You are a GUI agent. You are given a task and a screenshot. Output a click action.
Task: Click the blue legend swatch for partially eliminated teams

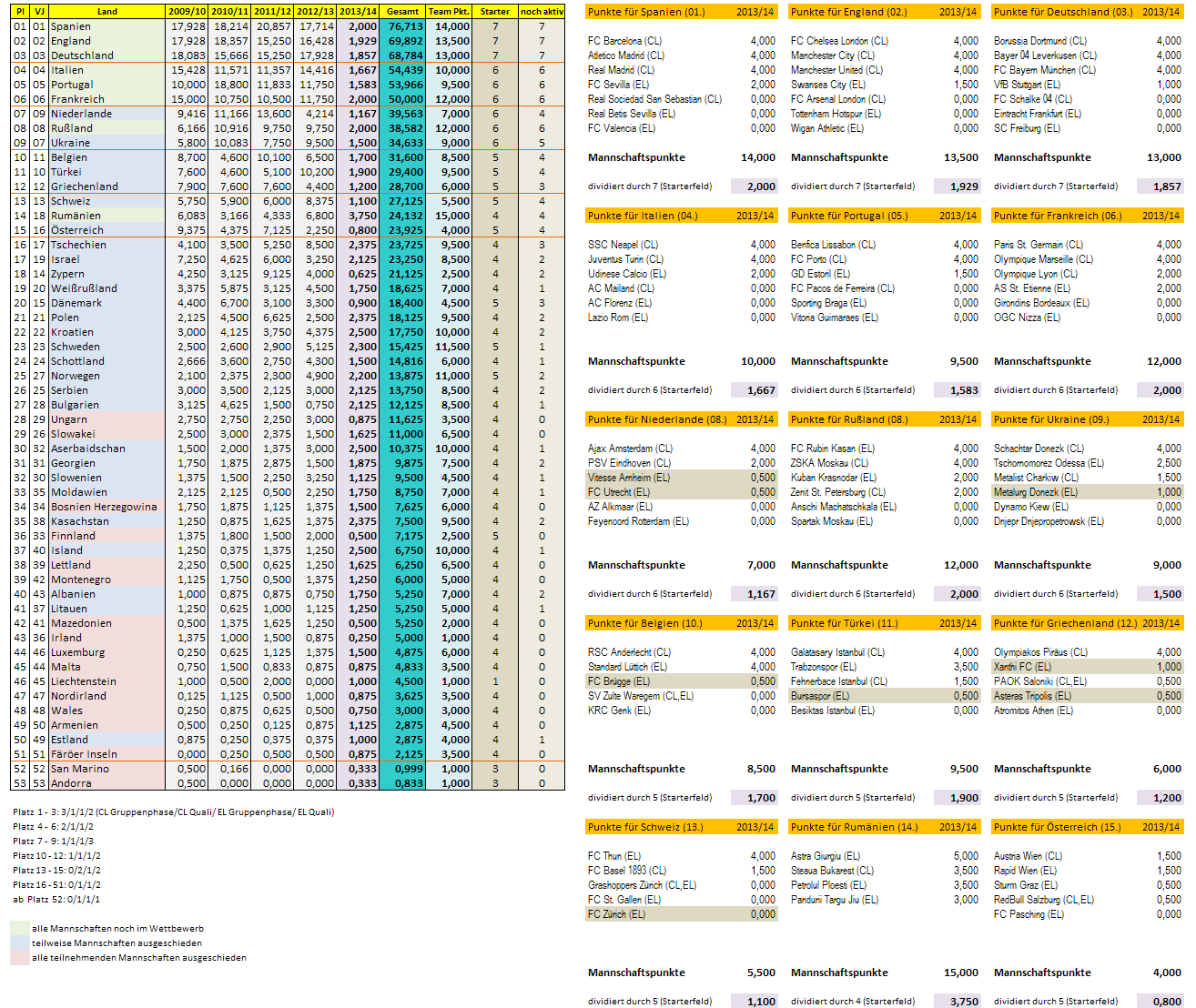[x=20, y=942]
